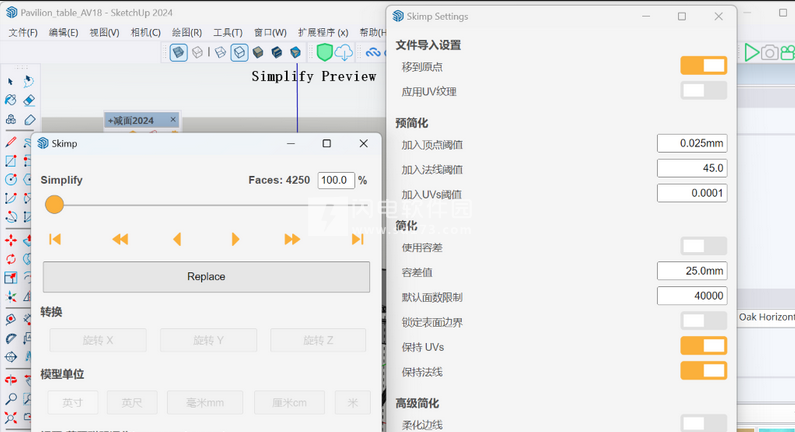Click the 旋转 X button
The image size is (795, 432).
[98, 340]
